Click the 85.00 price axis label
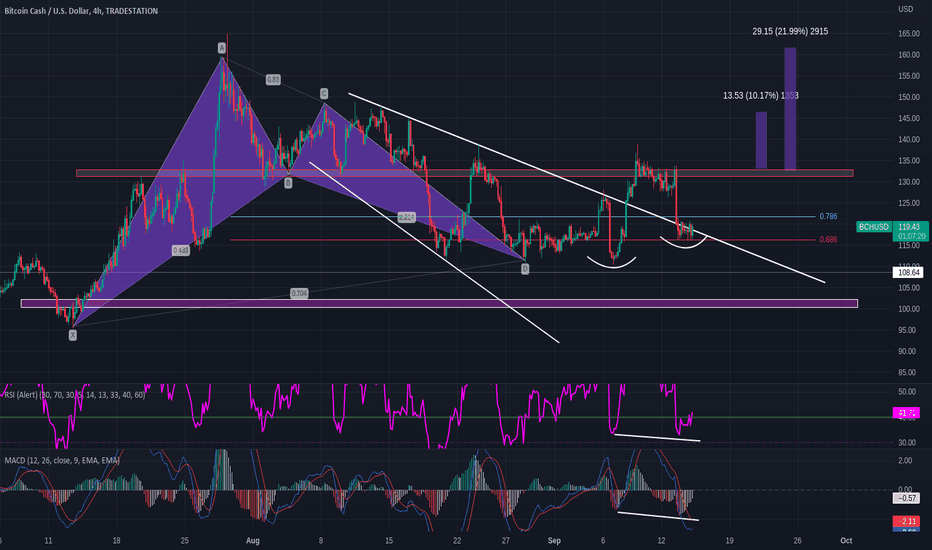This screenshot has width=932, height=550. pos(907,373)
